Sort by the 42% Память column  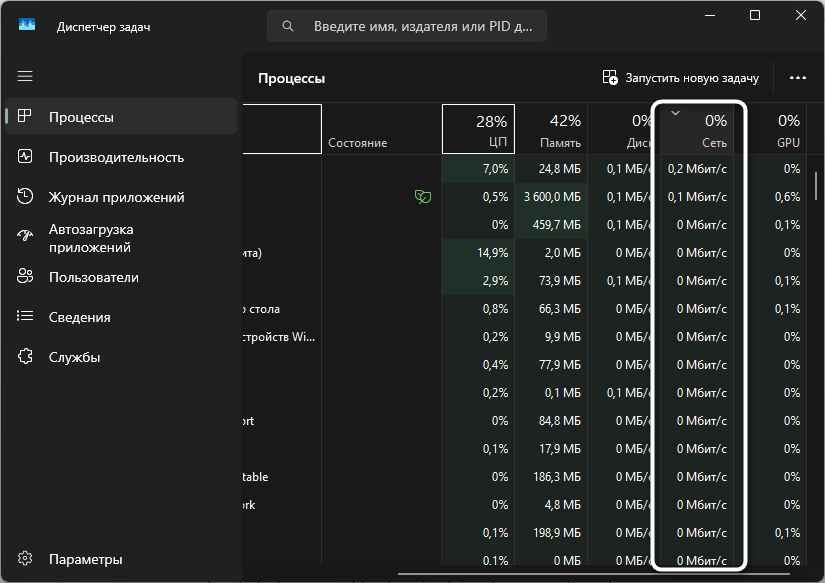551,129
